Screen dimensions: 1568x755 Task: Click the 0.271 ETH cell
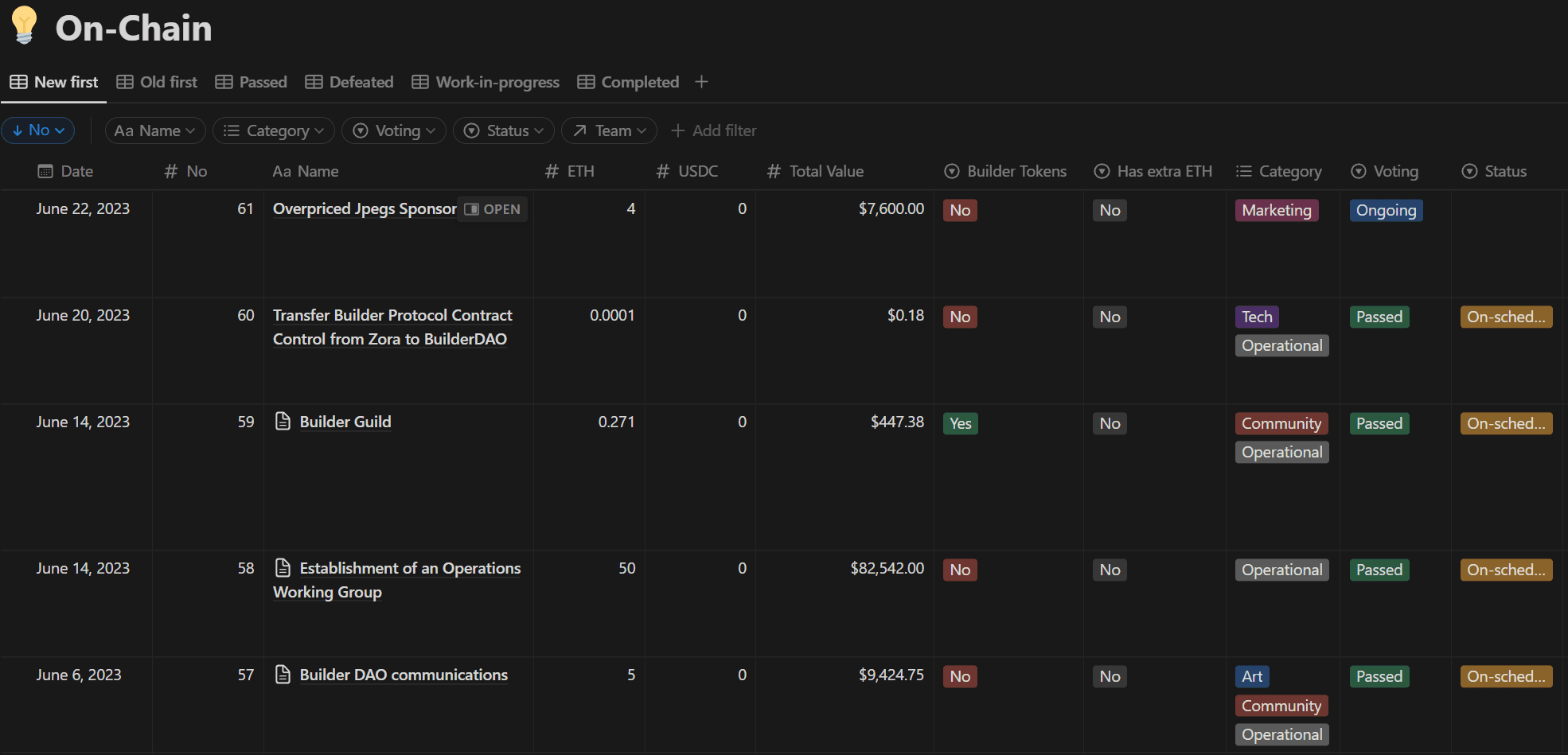point(617,422)
